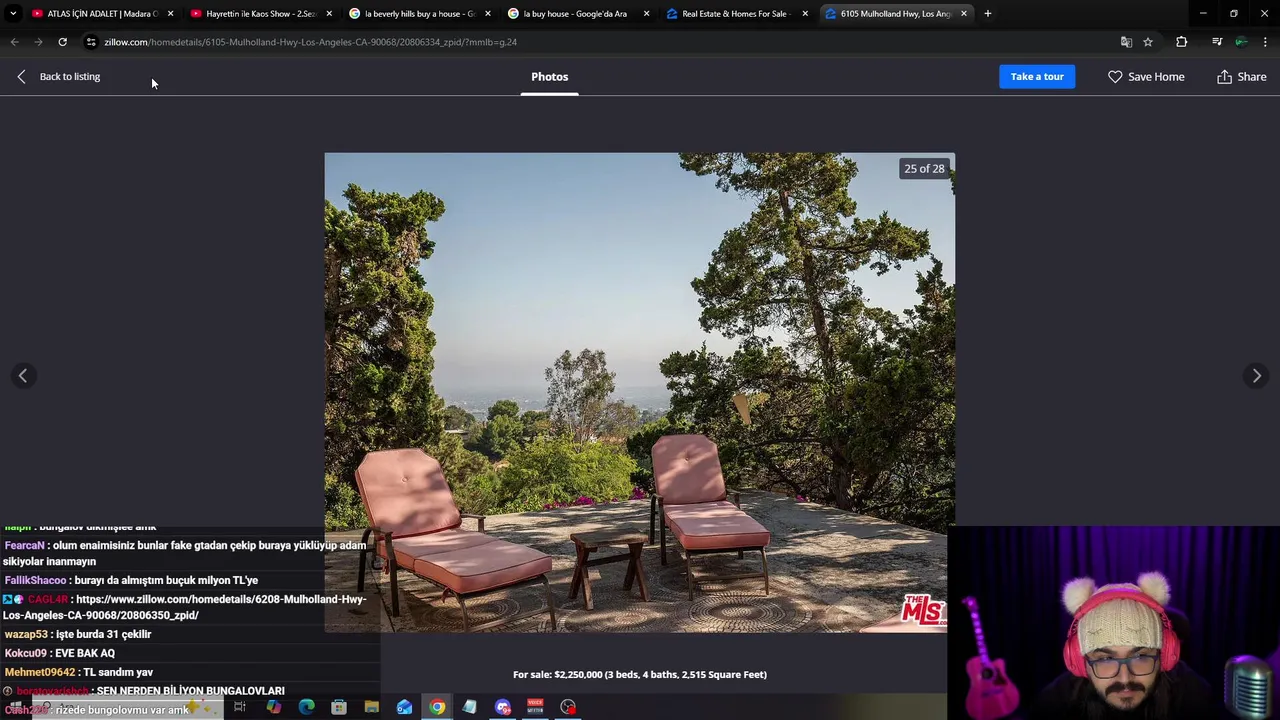Open File Explorer folder on the taskbar
1280x720 pixels.
tap(371, 707)
